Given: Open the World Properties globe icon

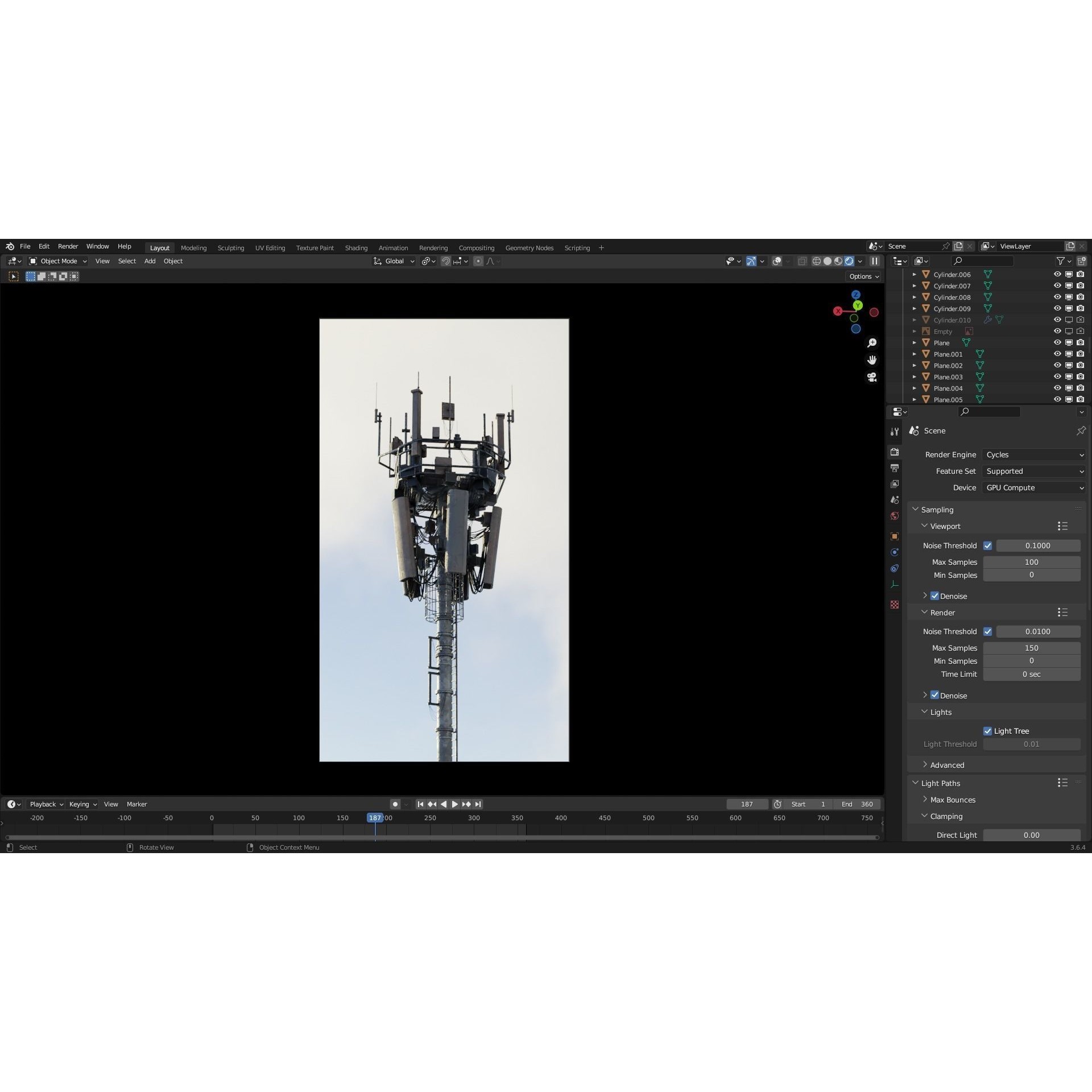Looking at the screenshot, I should coord(895,515).
